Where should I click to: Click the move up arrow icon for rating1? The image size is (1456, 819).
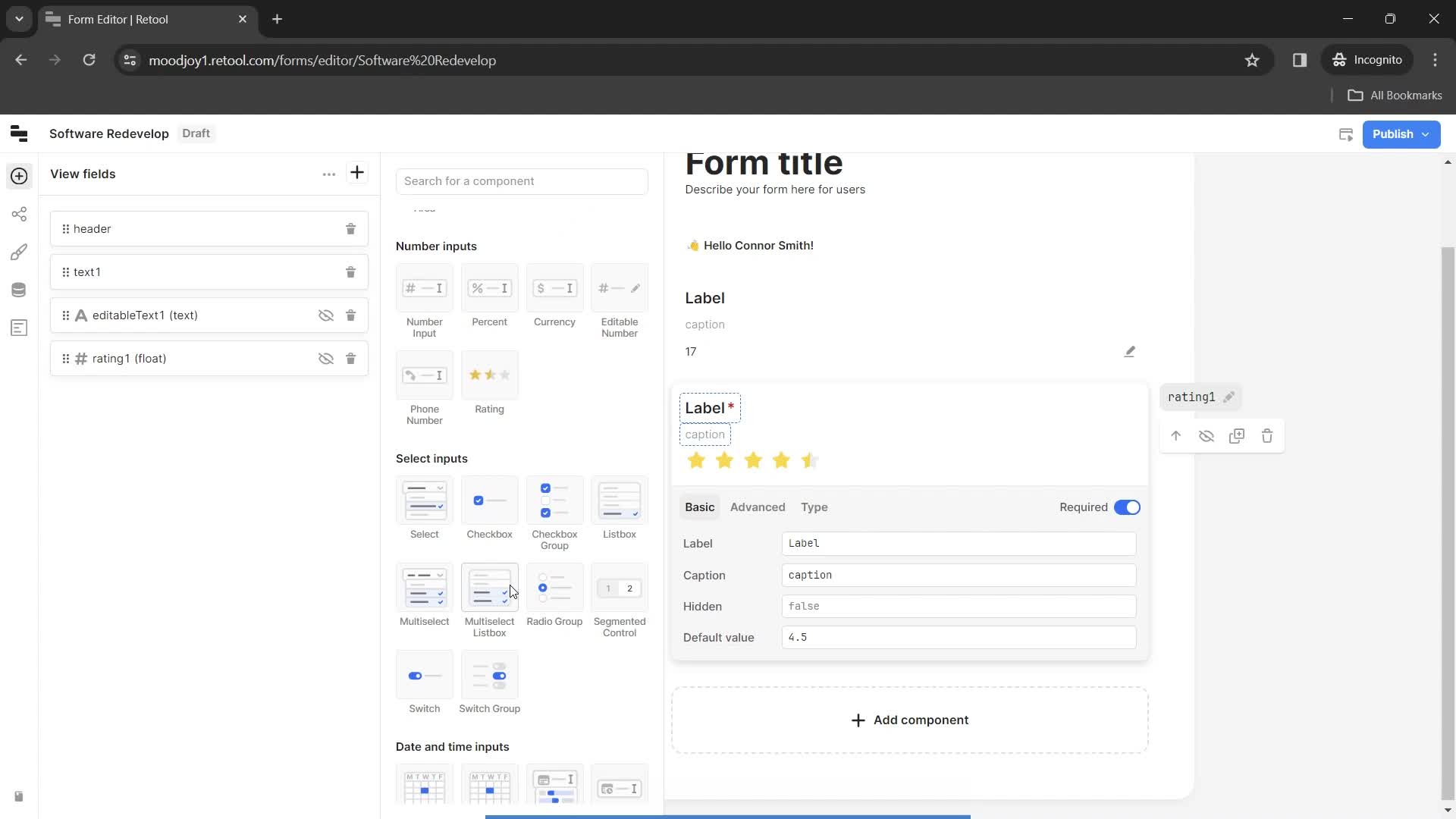coord(1176,436)
